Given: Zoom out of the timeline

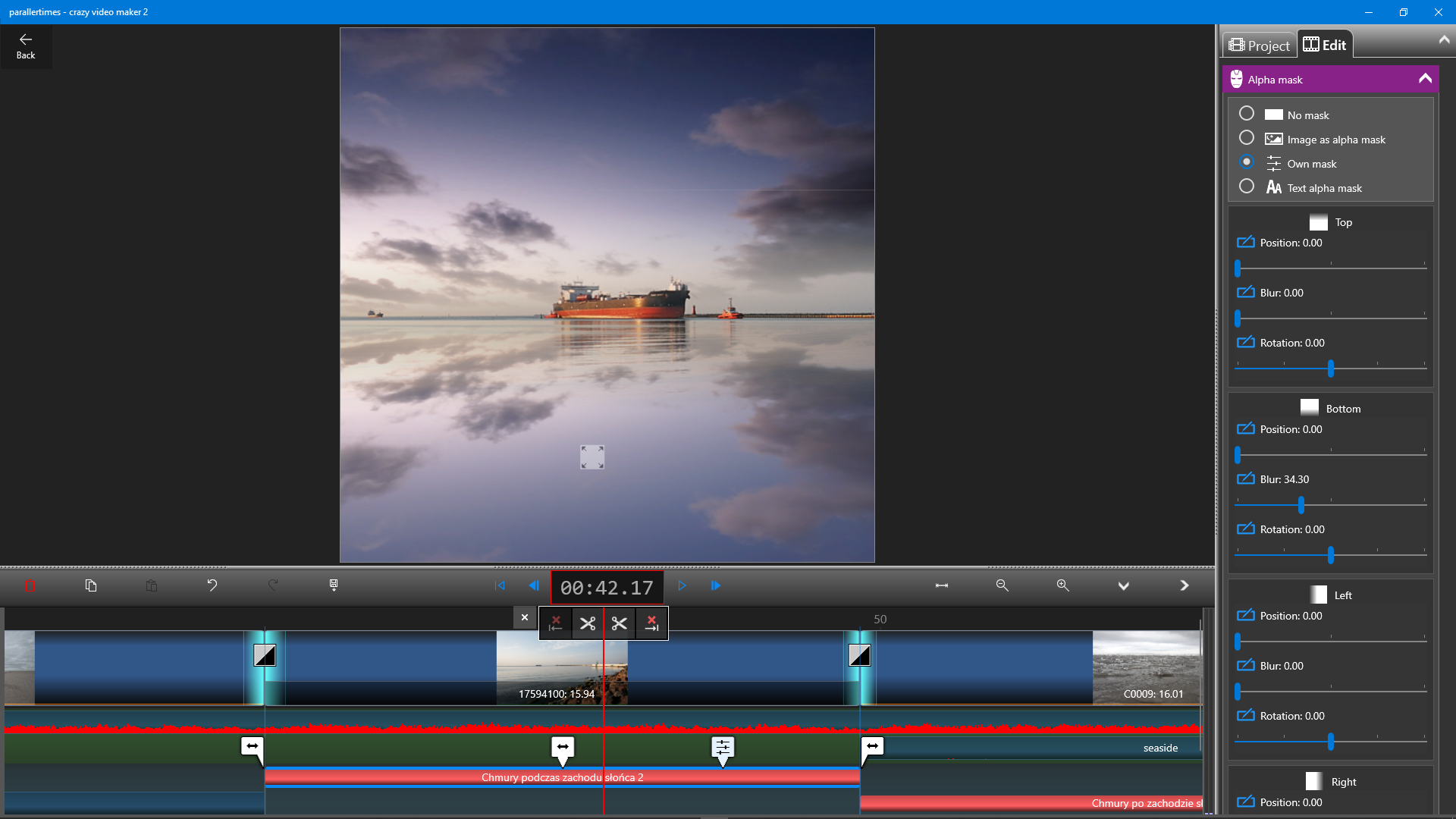Looking at the screenshot, I should pos(1002,585).
